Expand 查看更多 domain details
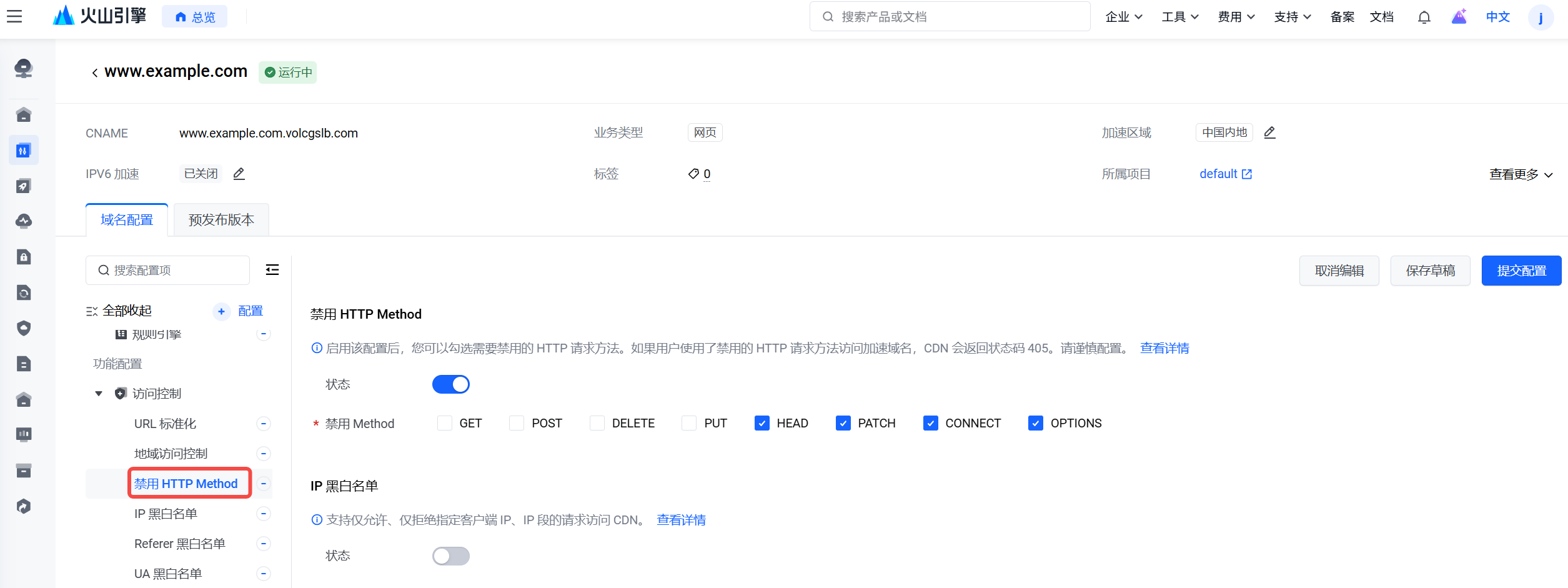Viewport: 1568px width, 588px height. click(1521, 174)
